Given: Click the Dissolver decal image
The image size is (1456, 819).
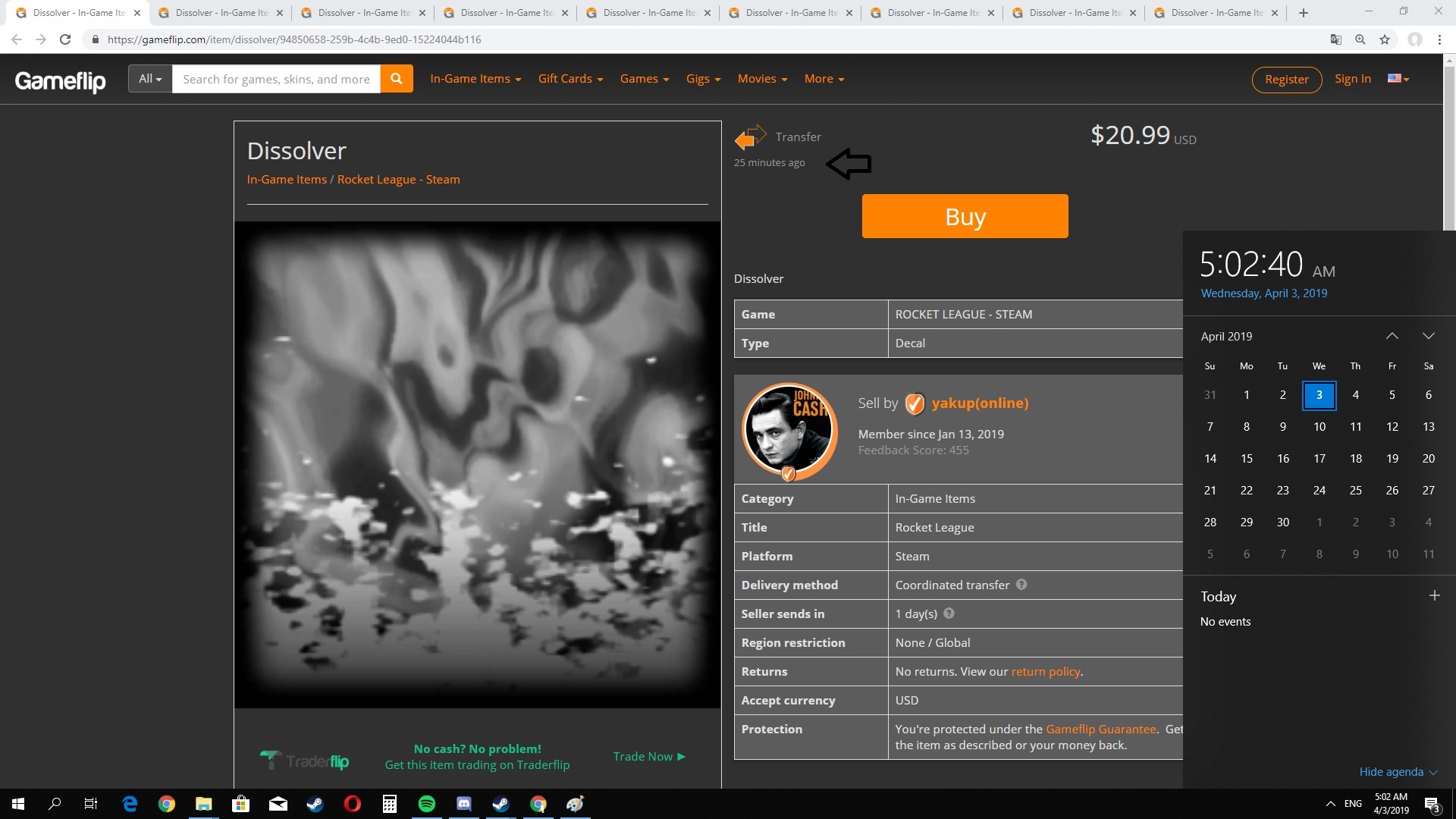Looking at the screenshot, I should (x=477, y=464).
